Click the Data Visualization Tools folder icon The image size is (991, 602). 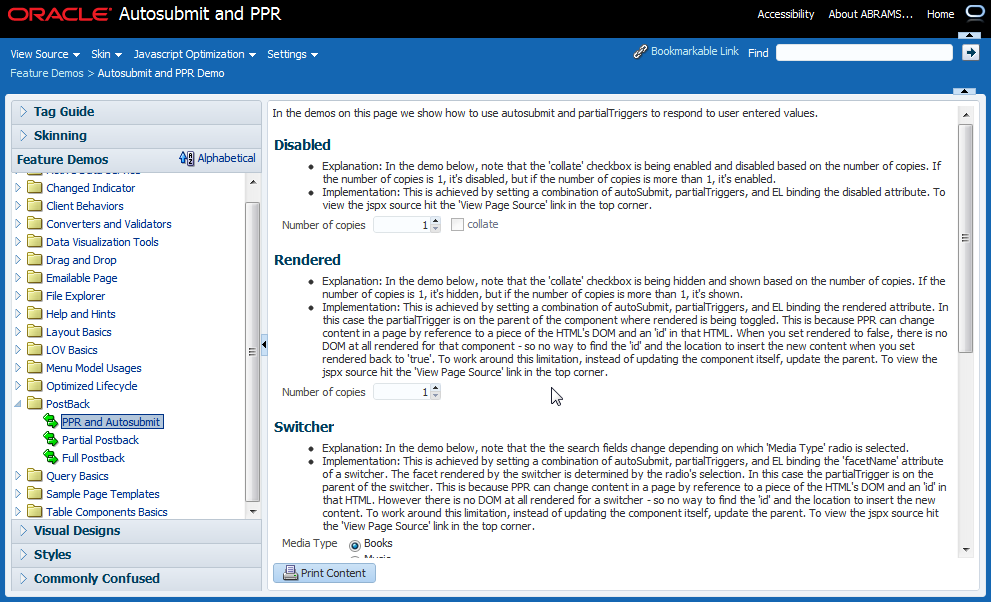35,241
